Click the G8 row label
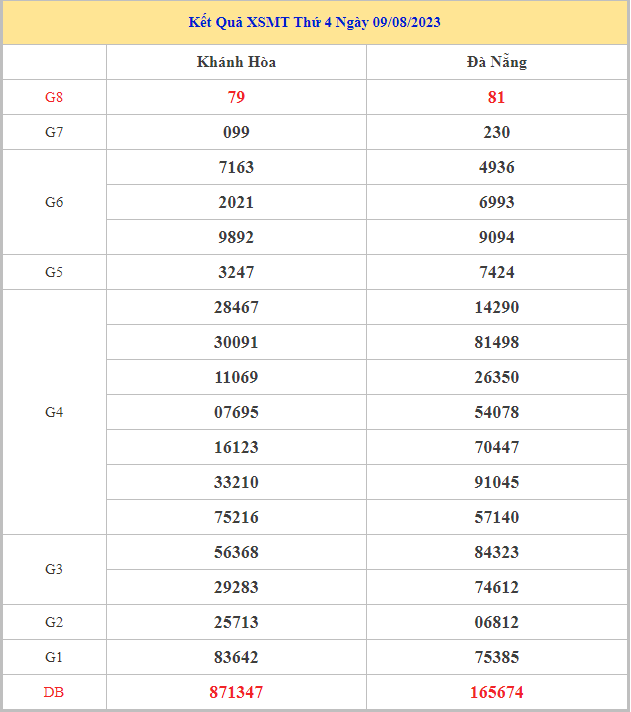631x712 pixels. tap(54, 97)
